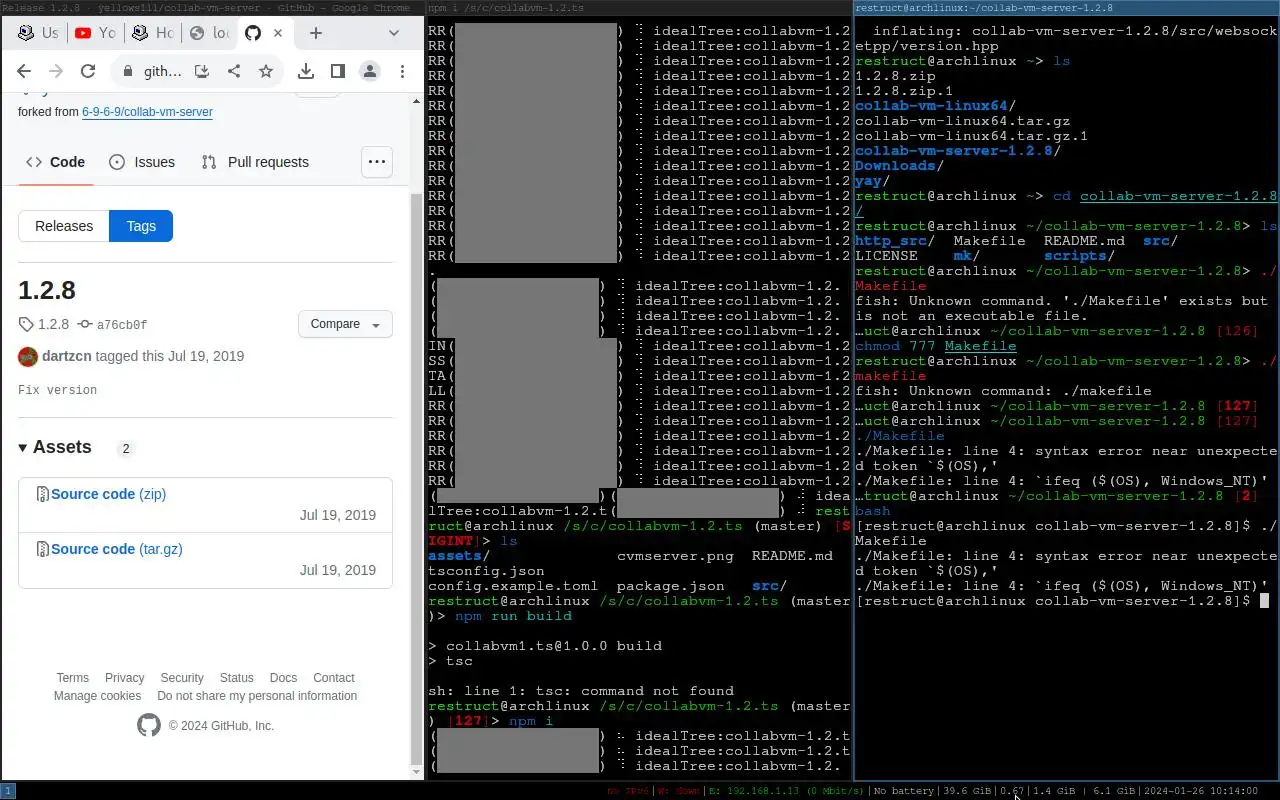1280x800 pixels.
Task: Toggle Chrome side panel
Action: click(338, 71)
